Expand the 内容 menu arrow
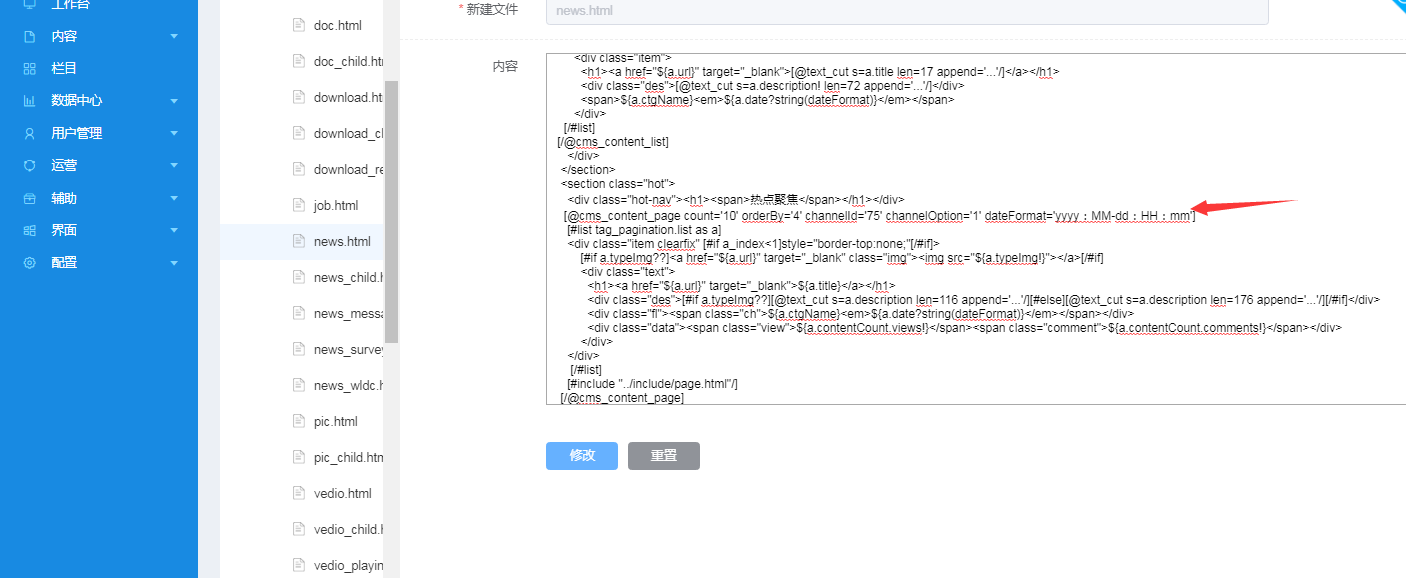 [174, 37]
